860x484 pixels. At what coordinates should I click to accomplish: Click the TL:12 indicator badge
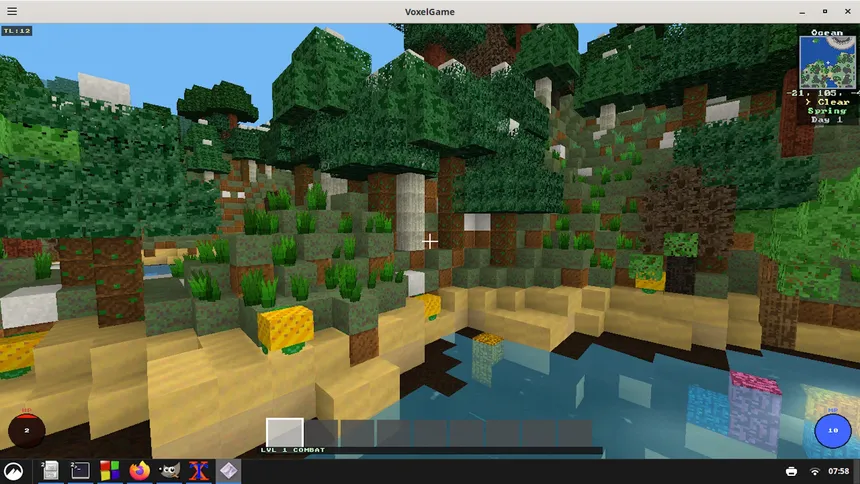point(17,31)
